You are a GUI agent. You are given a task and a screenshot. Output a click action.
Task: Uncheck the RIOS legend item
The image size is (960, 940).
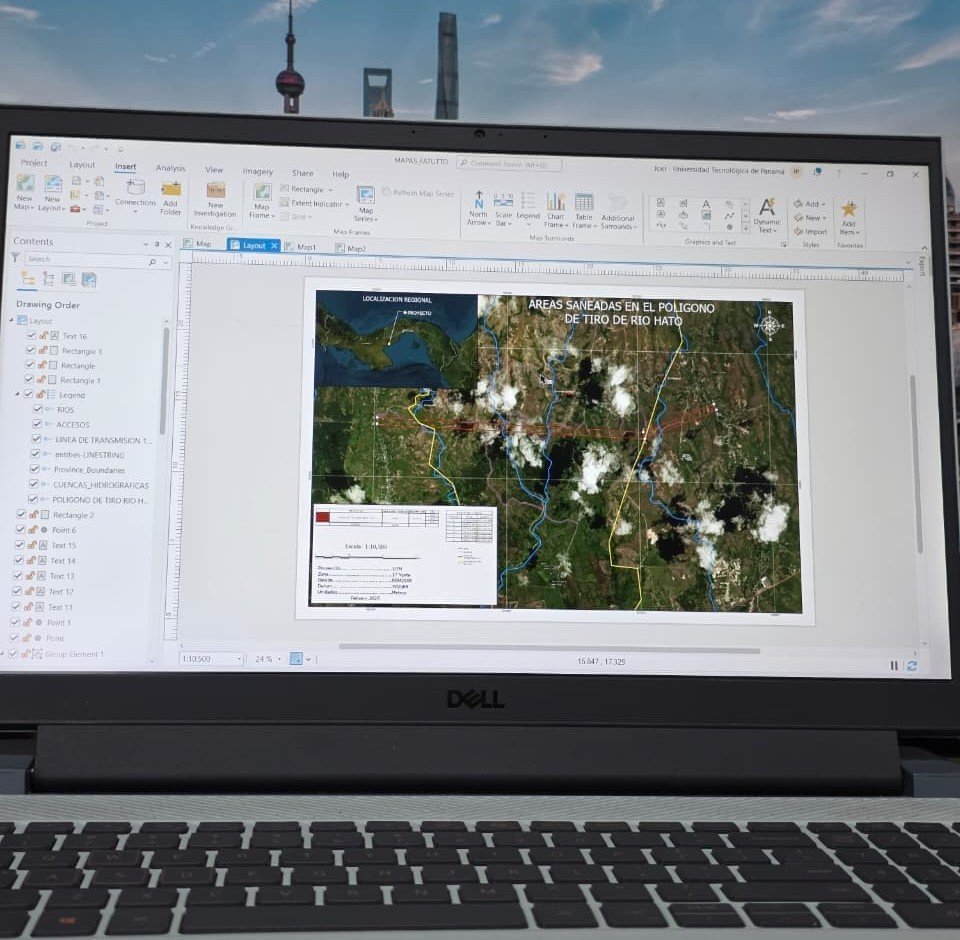[37, 408]
